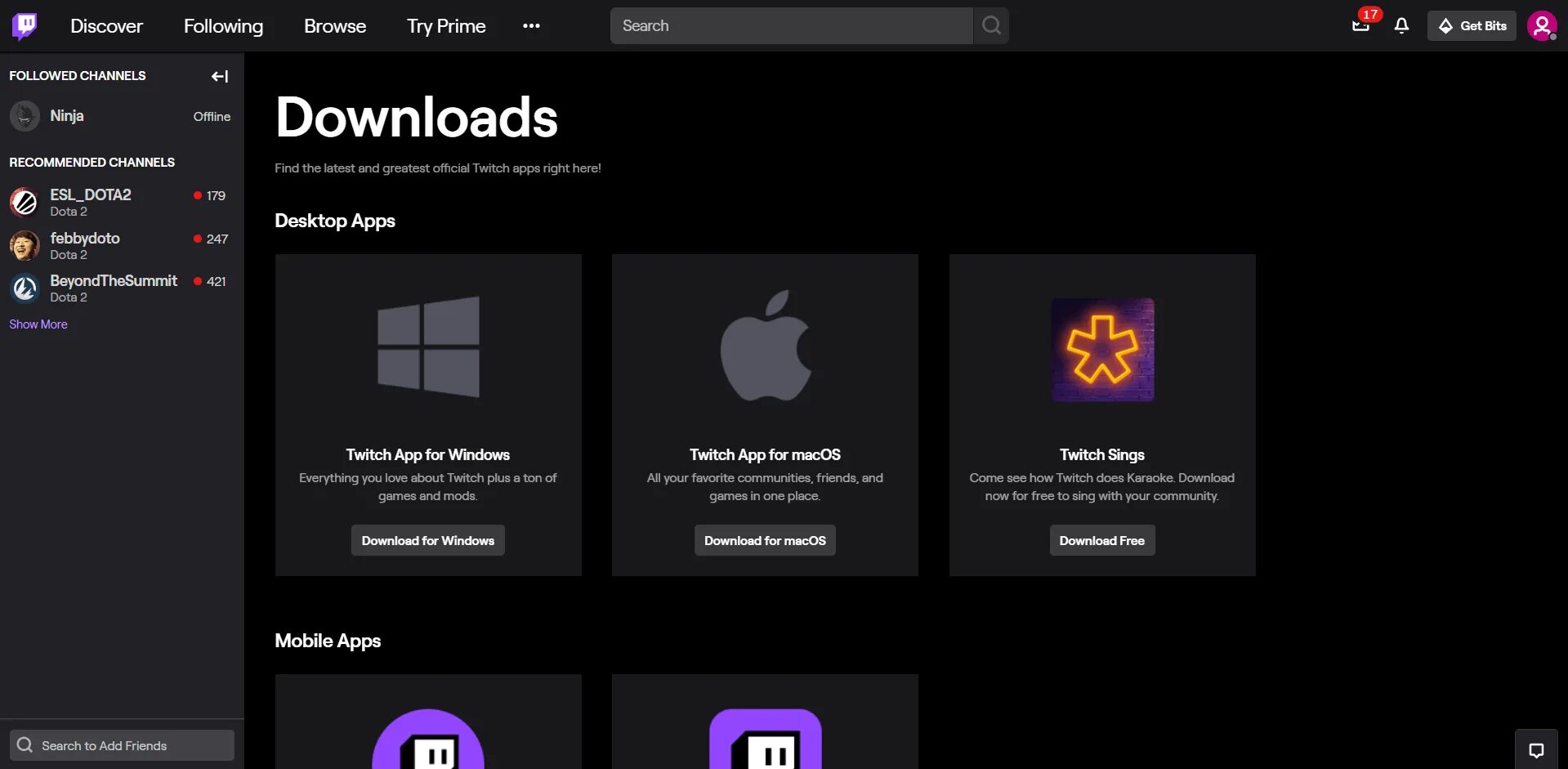Click Download Free under Twitch Sings

[x=1101, y=539]
